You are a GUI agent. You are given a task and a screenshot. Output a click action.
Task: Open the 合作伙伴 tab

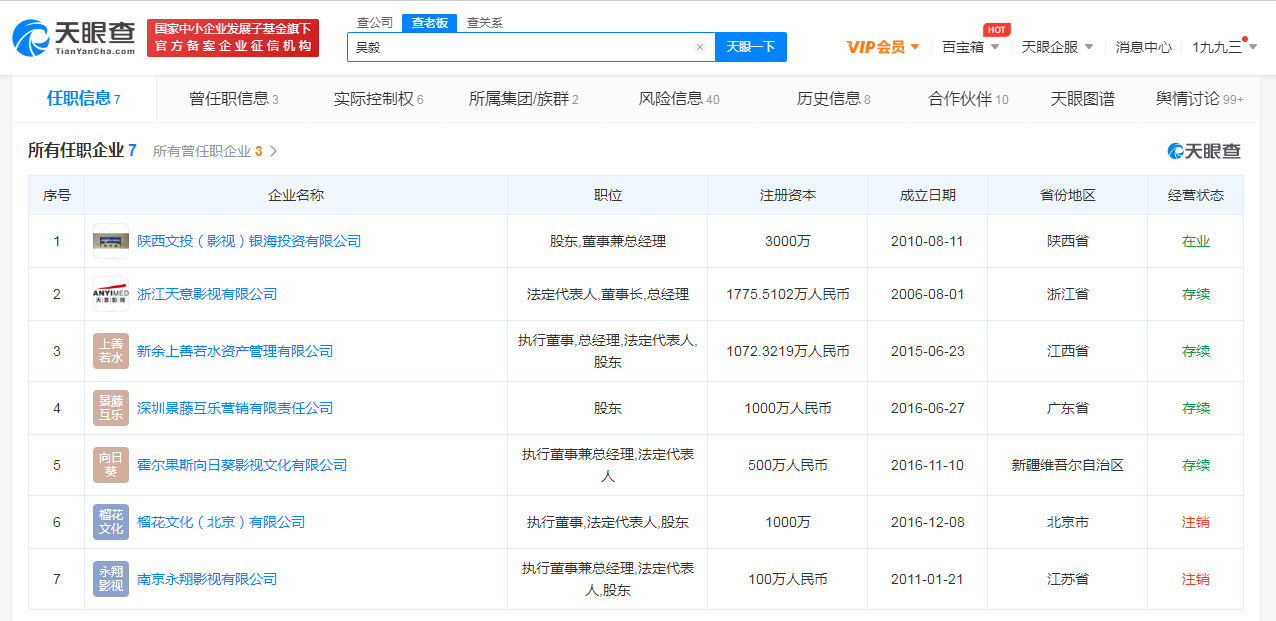pyautogui.click(x=968, y=99)
